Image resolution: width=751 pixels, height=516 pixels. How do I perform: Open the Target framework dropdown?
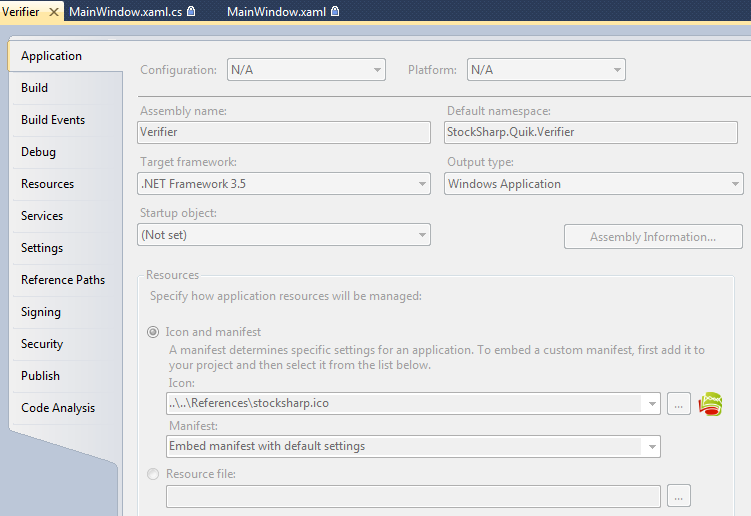click(x=284, y=184)
